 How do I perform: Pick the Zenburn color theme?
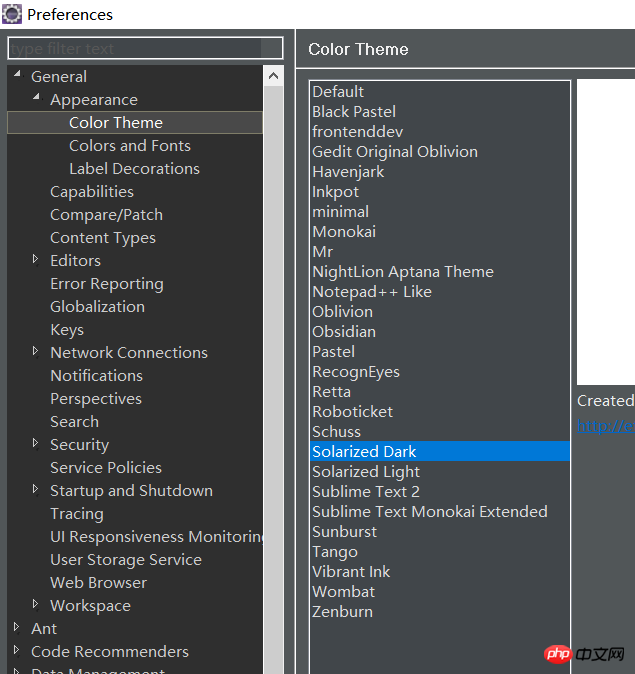(342, 612)
